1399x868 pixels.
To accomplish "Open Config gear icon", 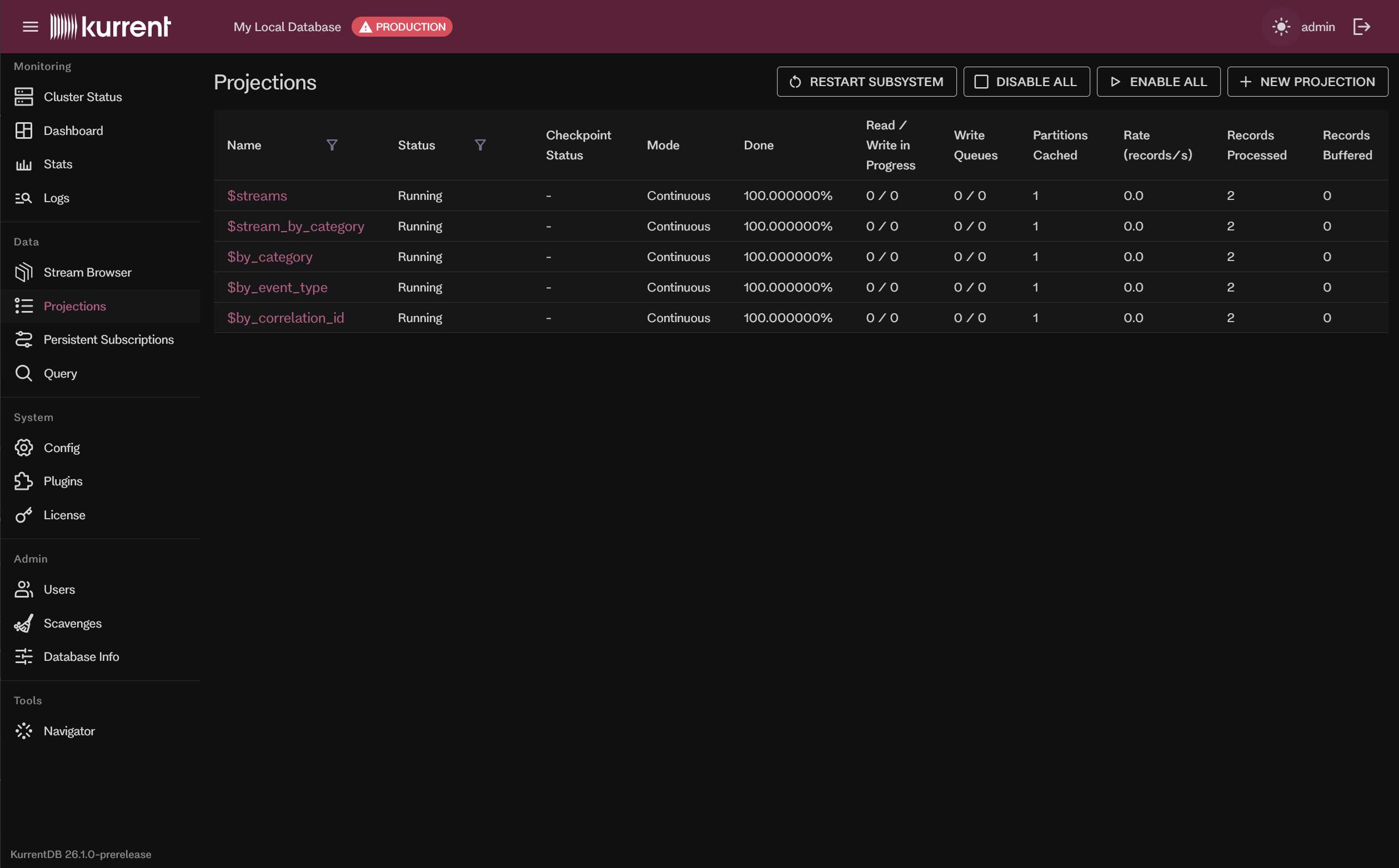I will point(23,448).
